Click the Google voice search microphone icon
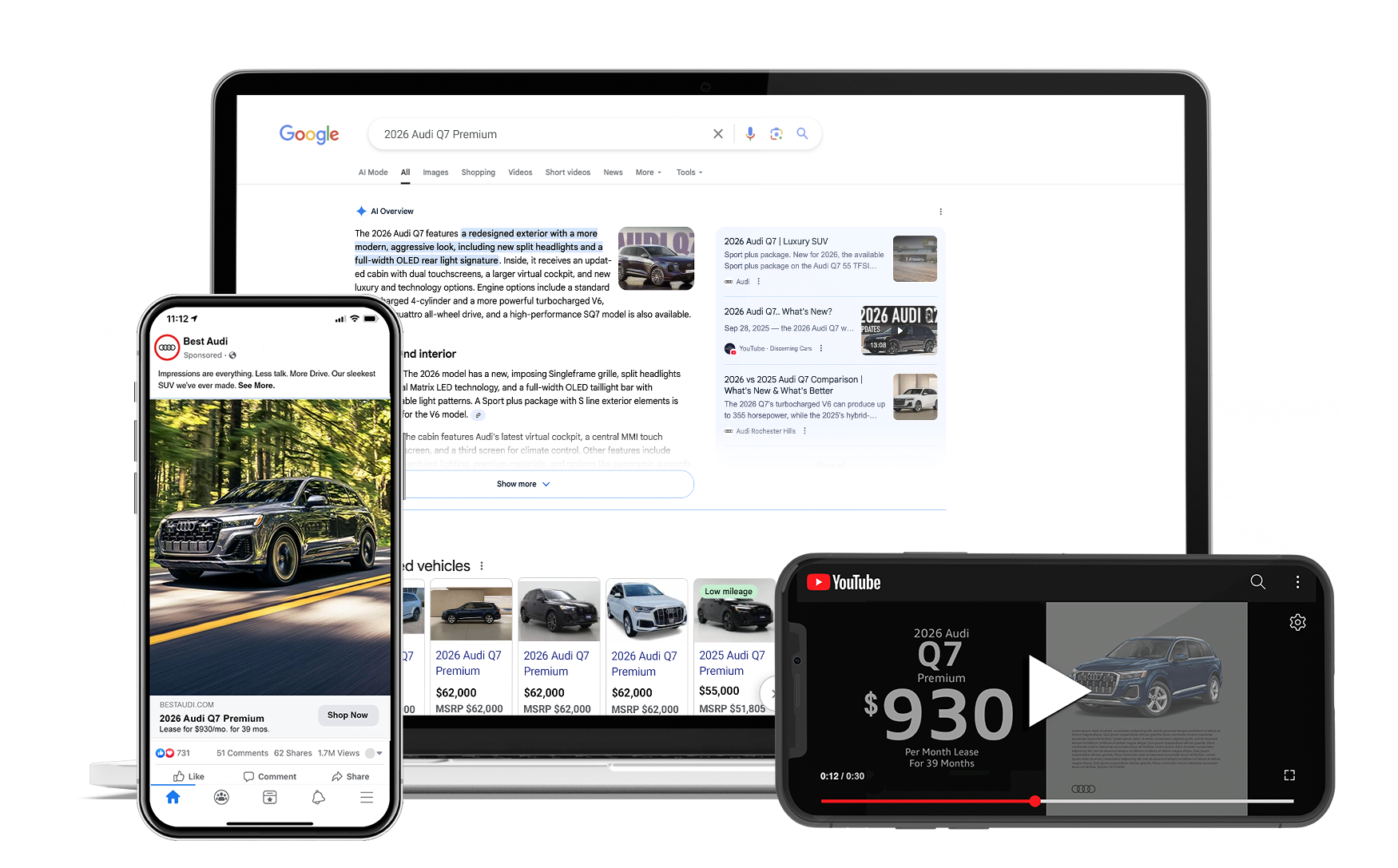Screen dimensions: 1398x868 coord(749,134)
